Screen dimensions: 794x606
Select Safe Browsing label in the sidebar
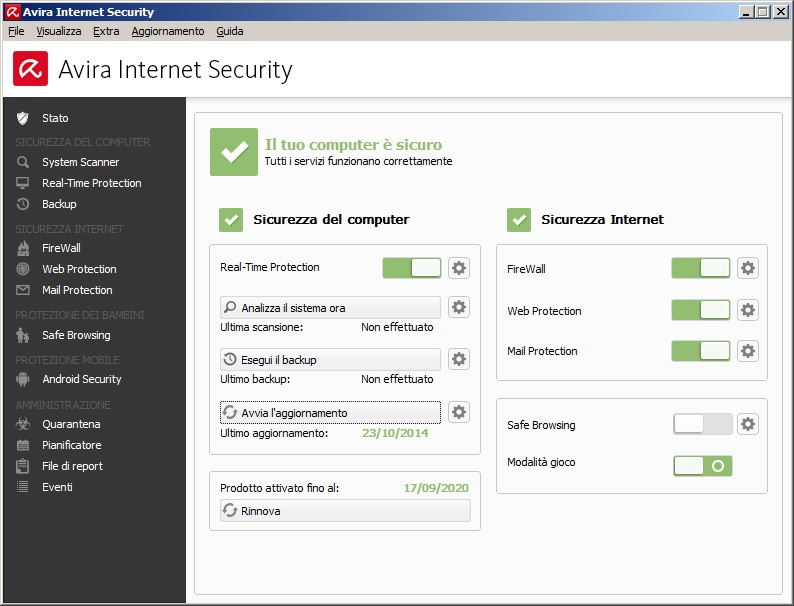(x=76, y=335)
